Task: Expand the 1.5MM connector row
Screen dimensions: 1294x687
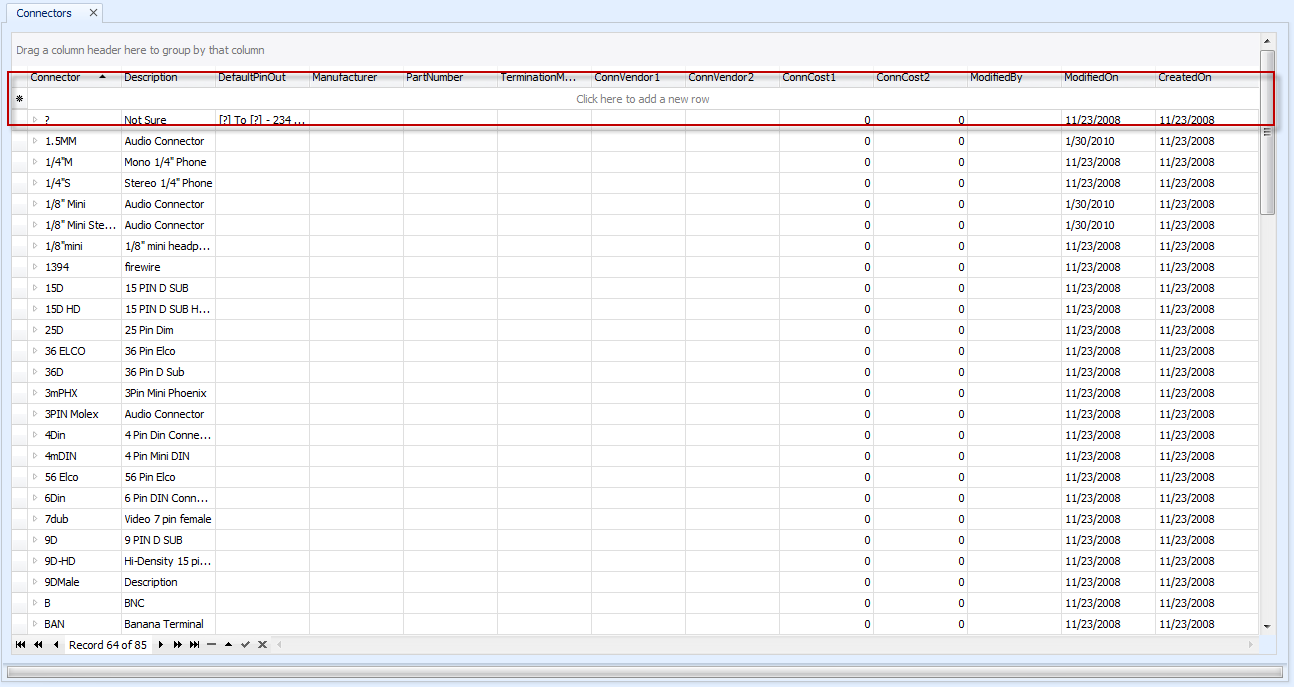Action: (x=35, y=141)
